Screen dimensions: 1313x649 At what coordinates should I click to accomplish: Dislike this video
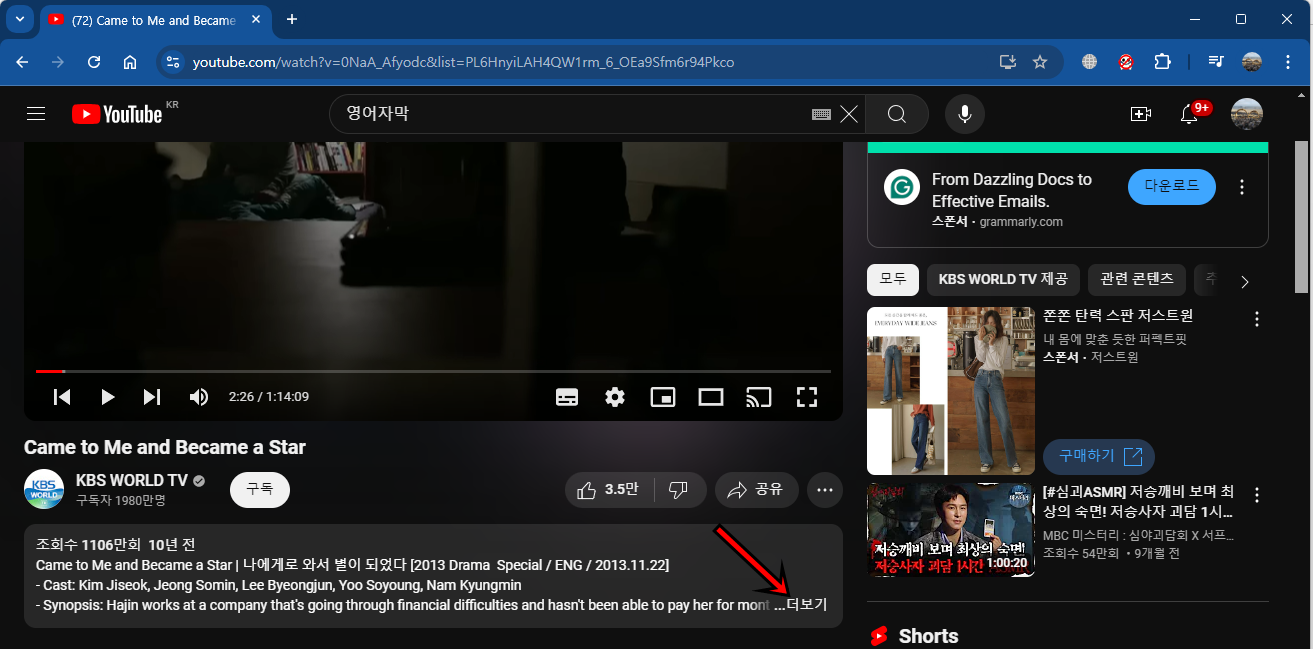[680, 490]
